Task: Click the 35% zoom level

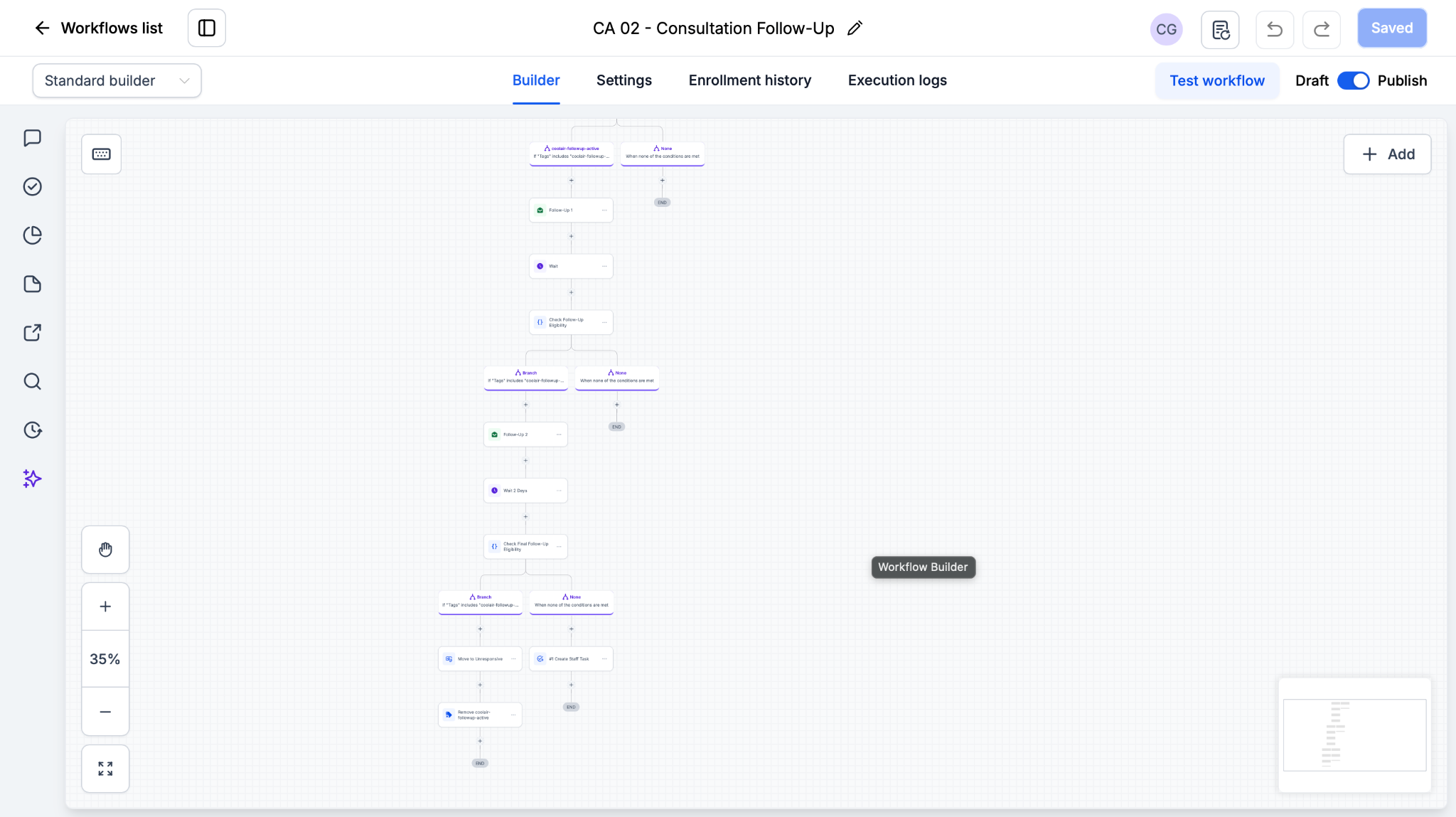Action: click(x=105, y=659)
